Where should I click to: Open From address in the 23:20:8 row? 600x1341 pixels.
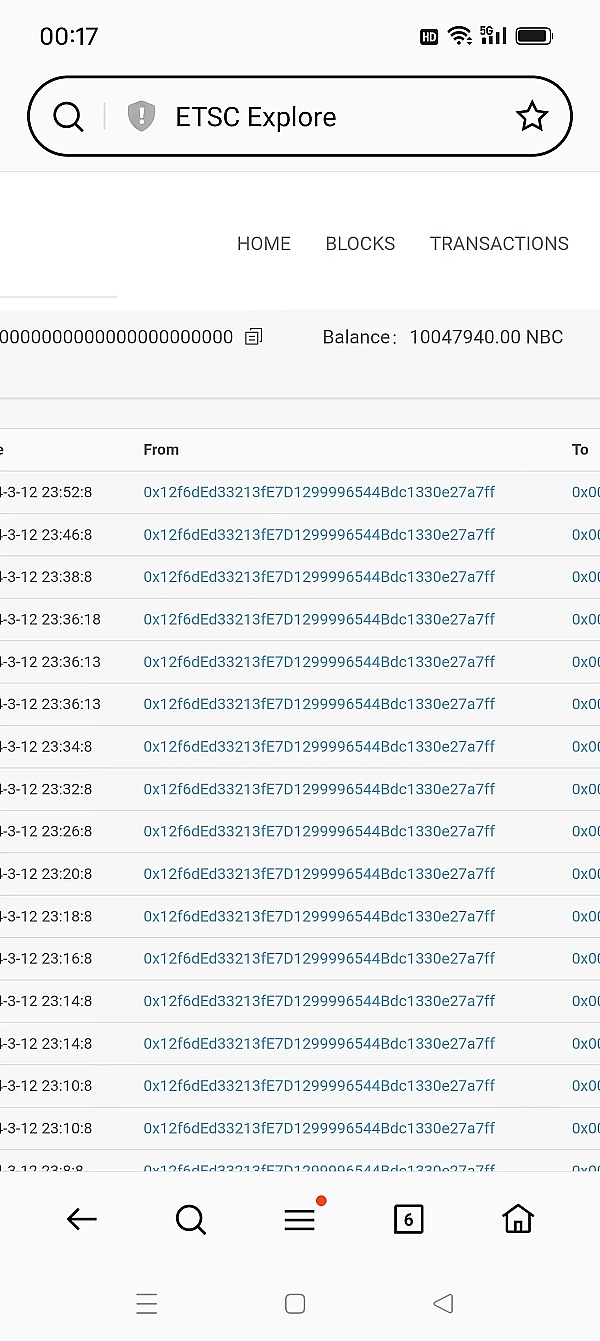coord(319,874)
